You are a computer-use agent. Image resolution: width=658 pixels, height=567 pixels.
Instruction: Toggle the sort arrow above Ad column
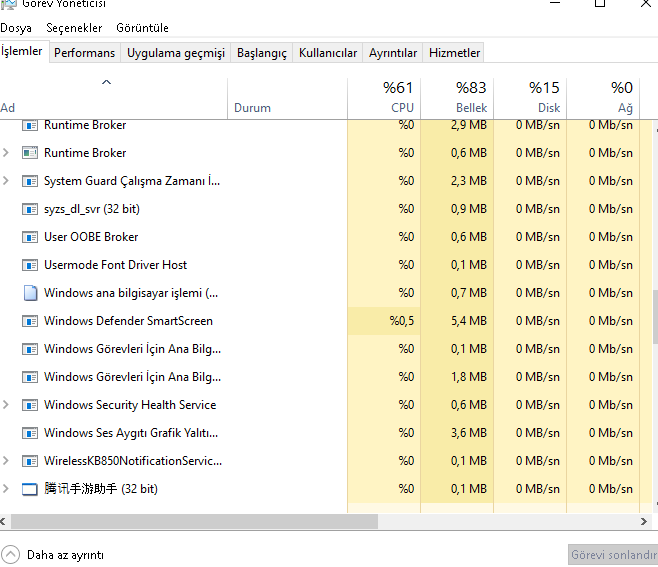click(x=107, y=82)
